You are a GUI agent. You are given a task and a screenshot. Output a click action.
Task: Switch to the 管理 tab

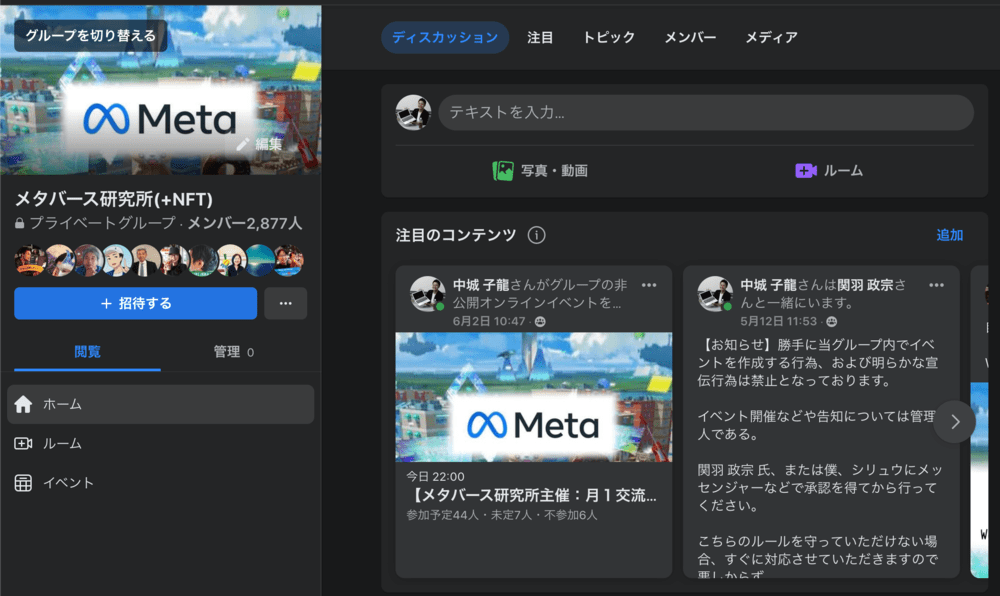(x=233, y=352)
